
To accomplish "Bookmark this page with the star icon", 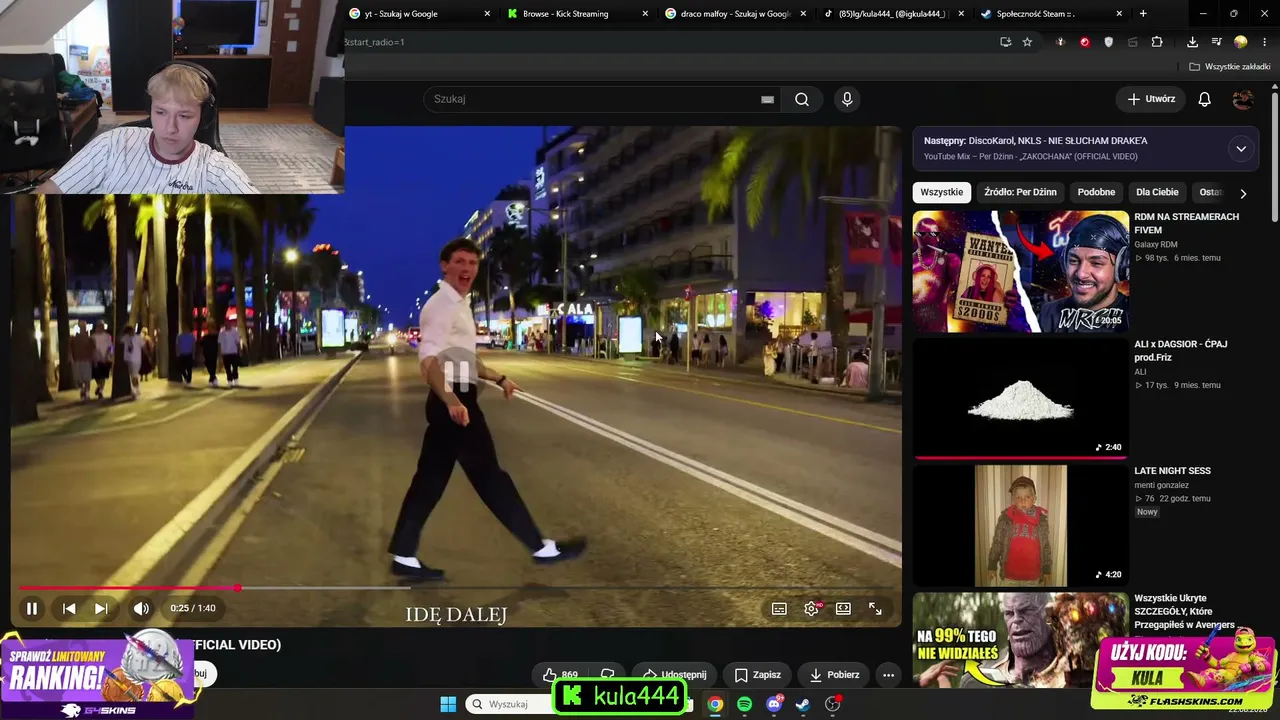I will click(1027, 42).
